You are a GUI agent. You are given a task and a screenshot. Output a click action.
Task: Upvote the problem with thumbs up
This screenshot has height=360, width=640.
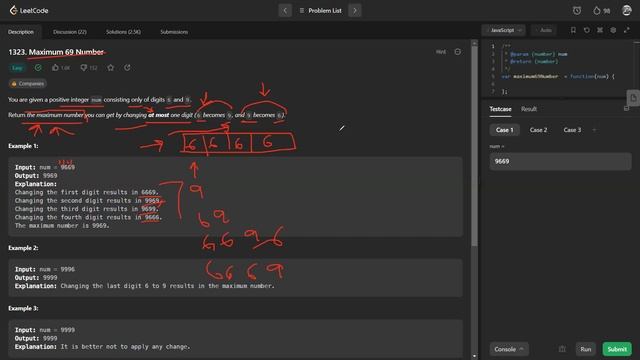[x=61, y=68]
